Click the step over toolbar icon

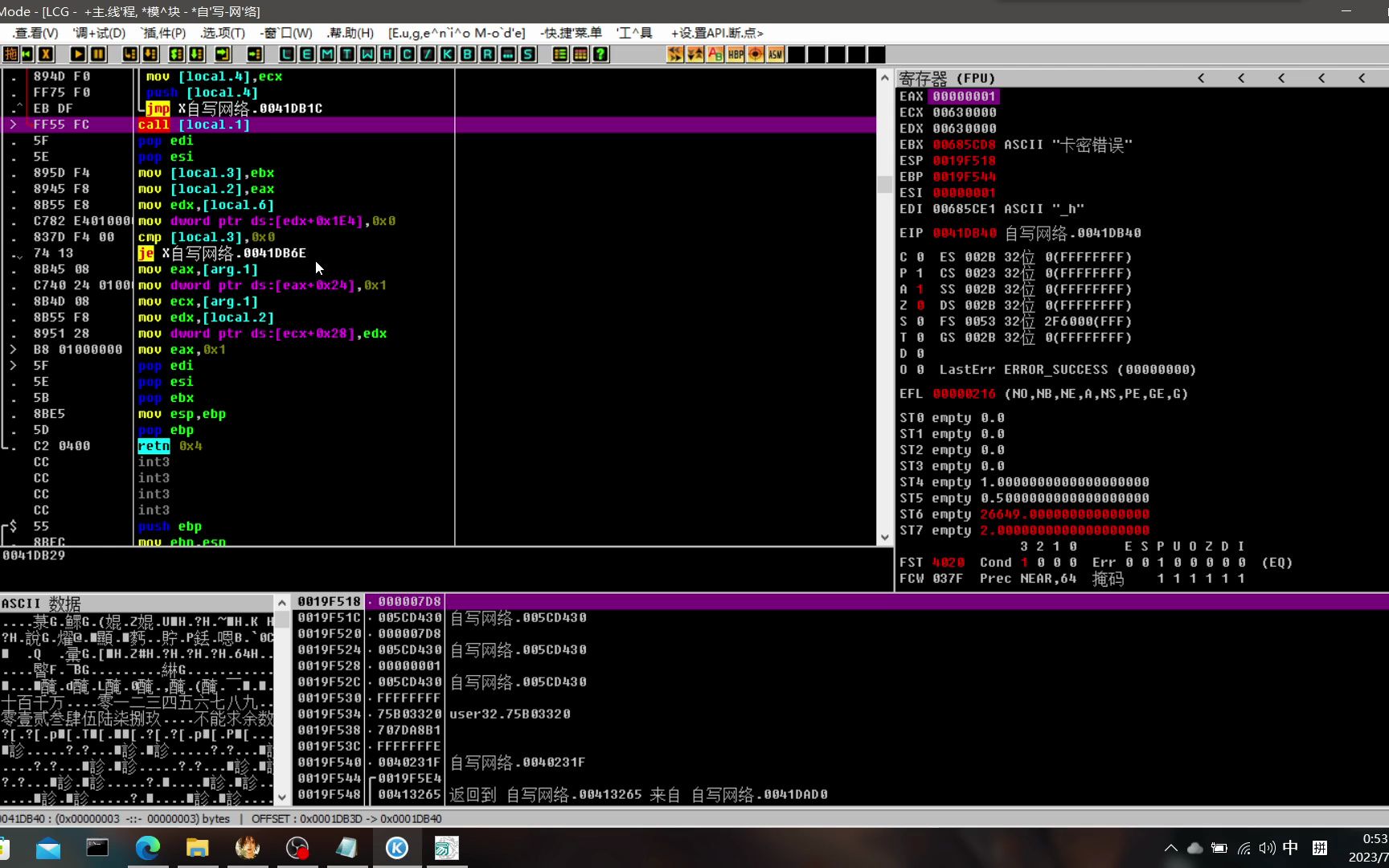pyautogui.click(x=150, y=54)
